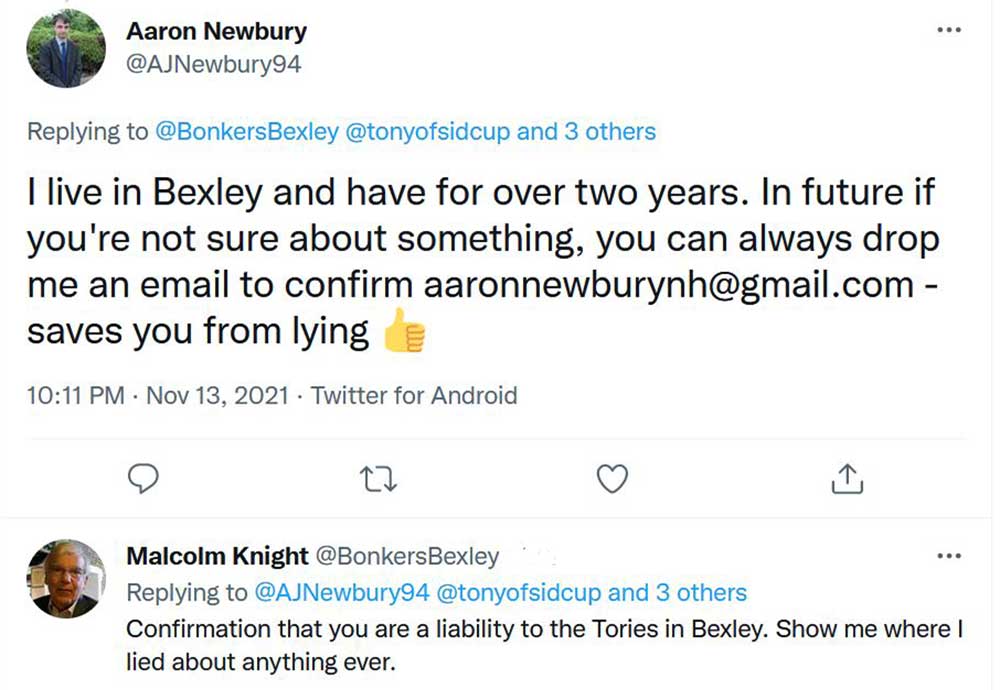Open more options on Malcolm Knight's reply
The image size is (1000, 690).
tap(948, 555)
